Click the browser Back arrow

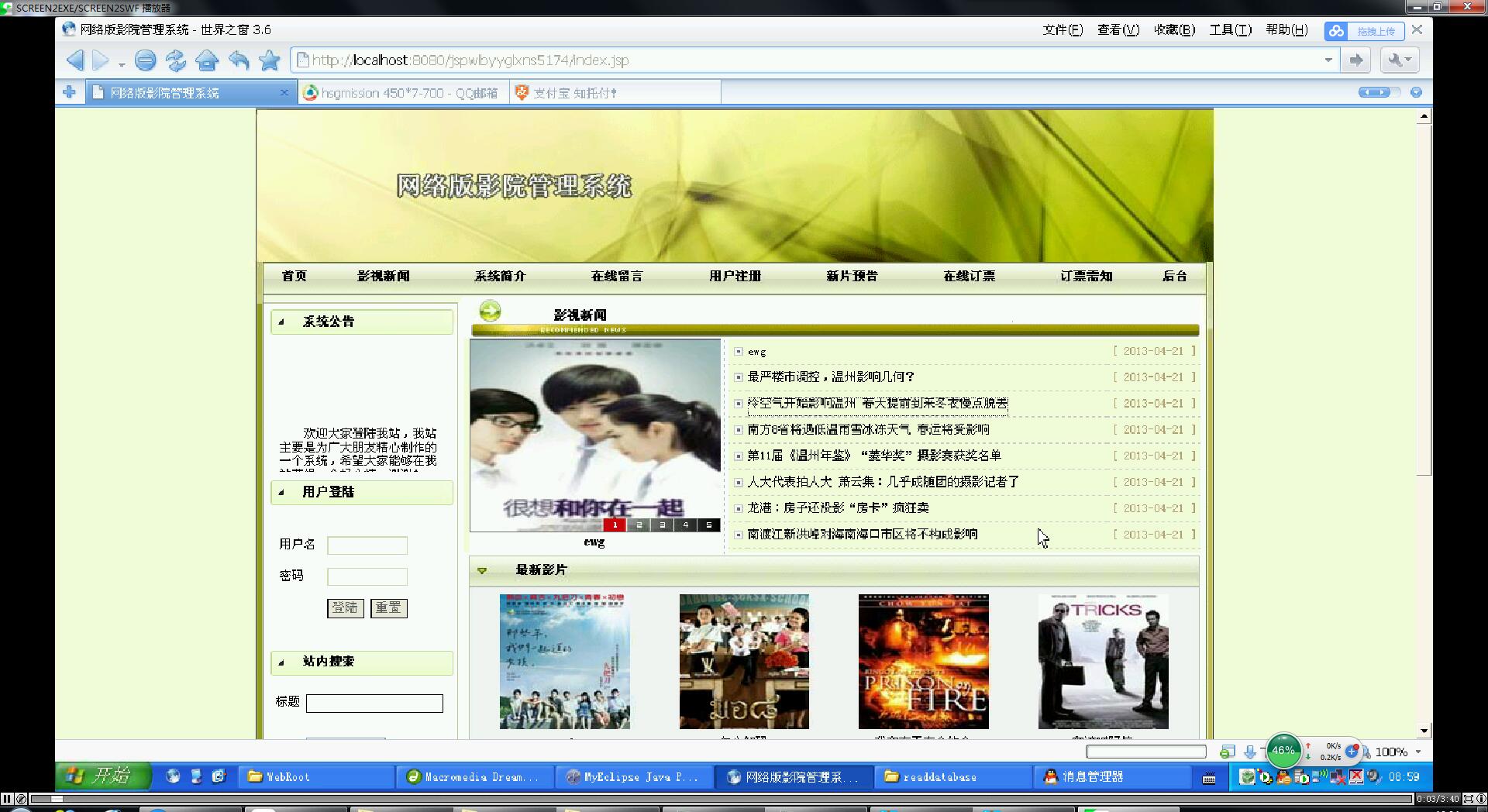[75, 60]
